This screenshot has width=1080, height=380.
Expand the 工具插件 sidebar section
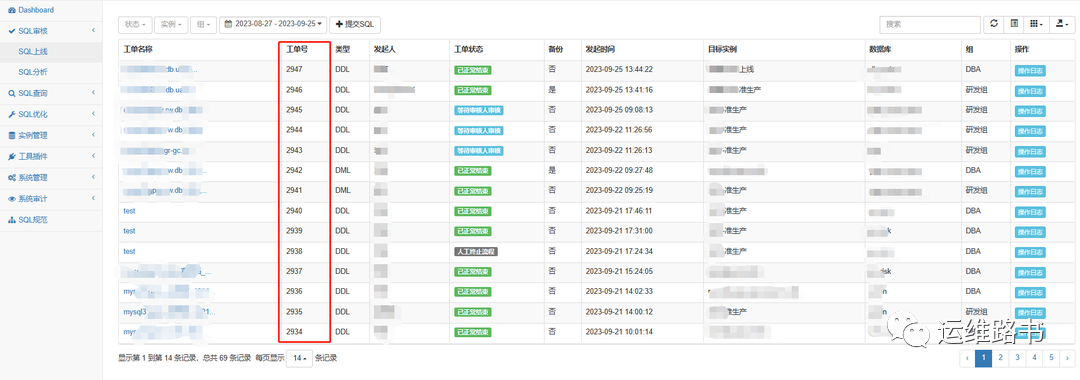tap(51, 157)
